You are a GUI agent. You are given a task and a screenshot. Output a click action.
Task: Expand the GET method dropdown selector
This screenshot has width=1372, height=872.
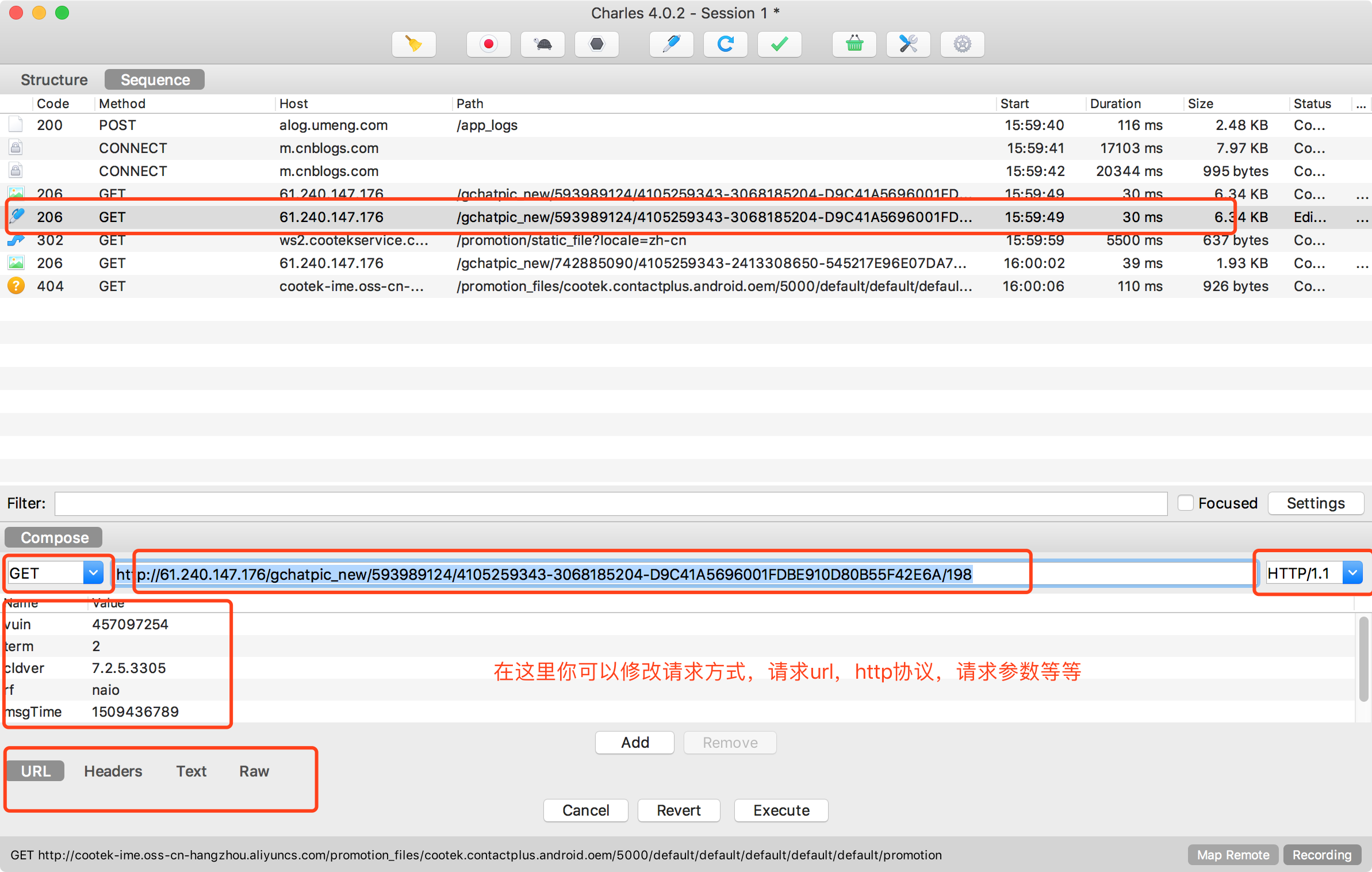(92, 573)
